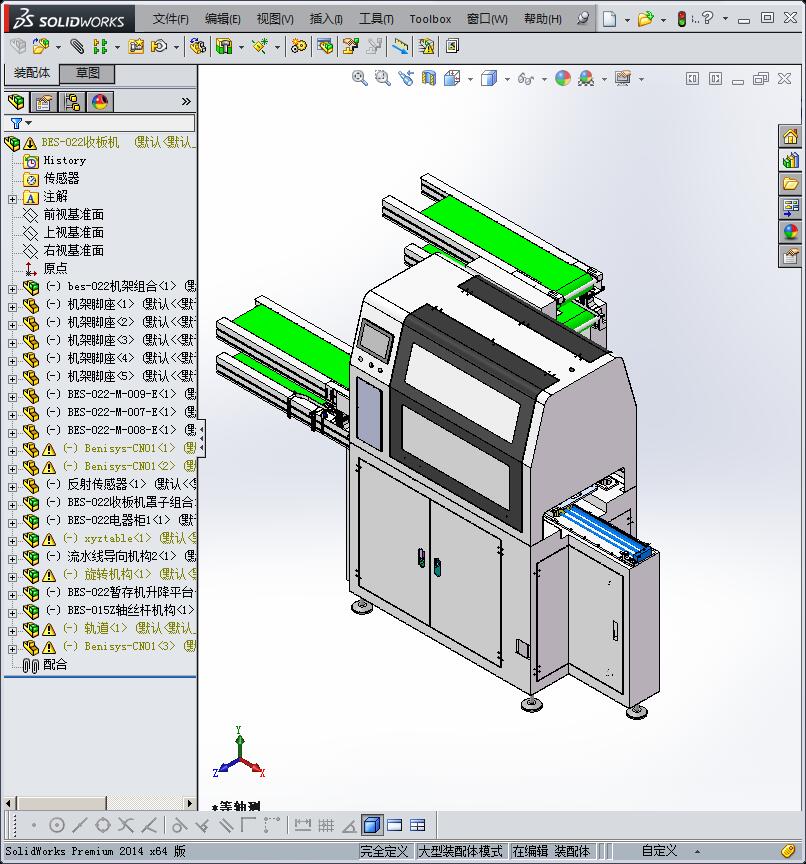806x864 pixels.
Task: Click the Move Component icon
Action: coord(159,46)
